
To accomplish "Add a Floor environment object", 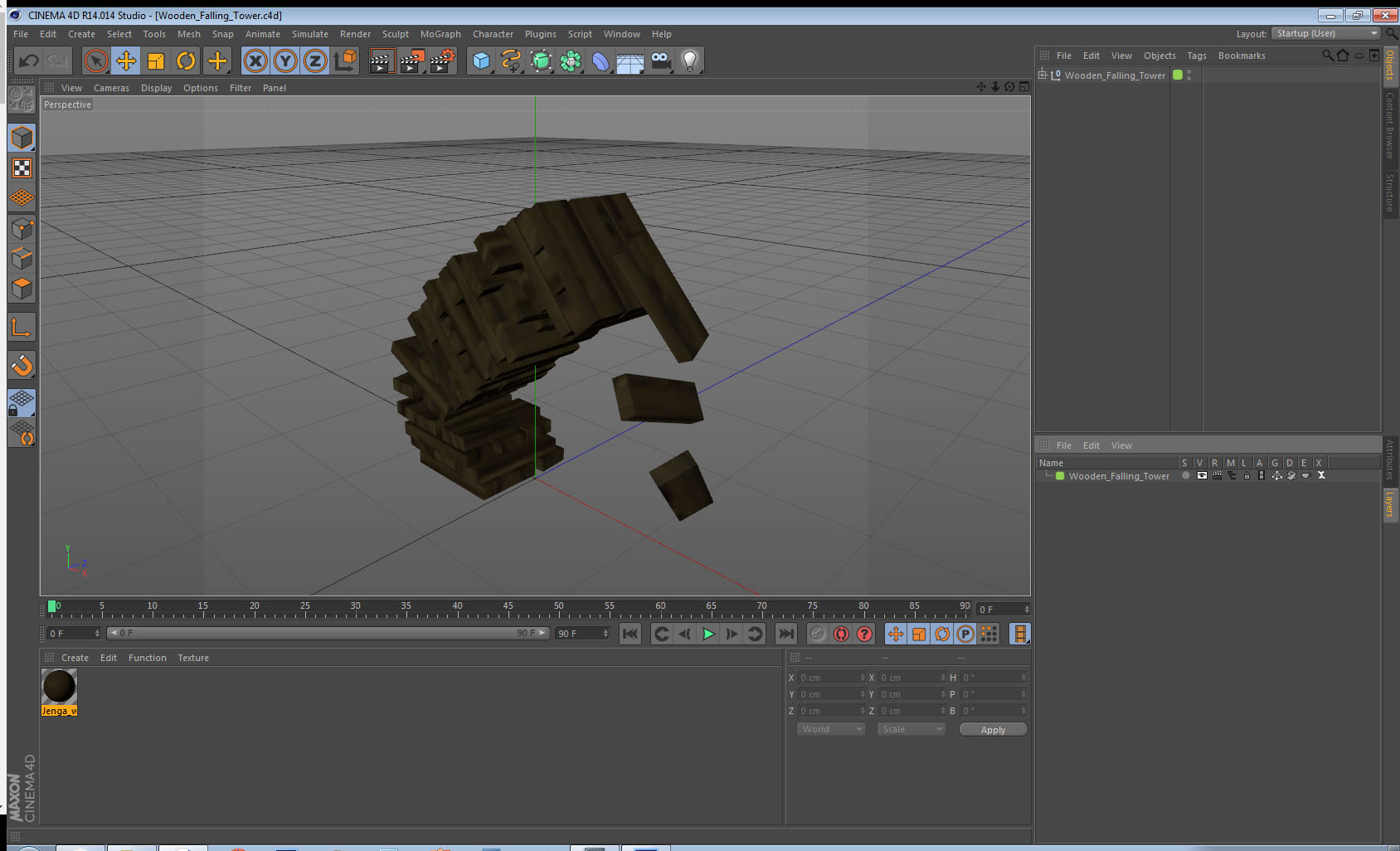I will point(630,61).
